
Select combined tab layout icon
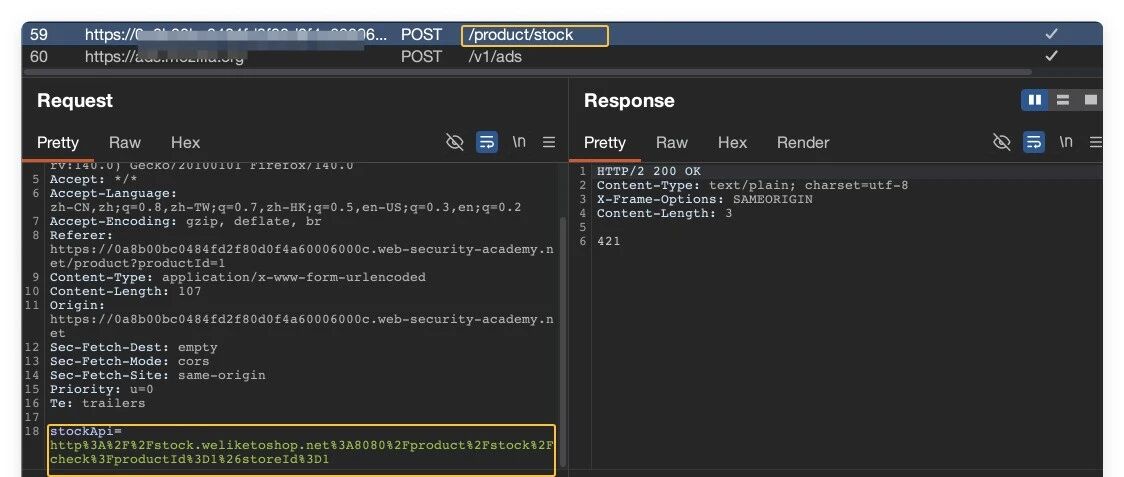click(x=1090, y=100)
